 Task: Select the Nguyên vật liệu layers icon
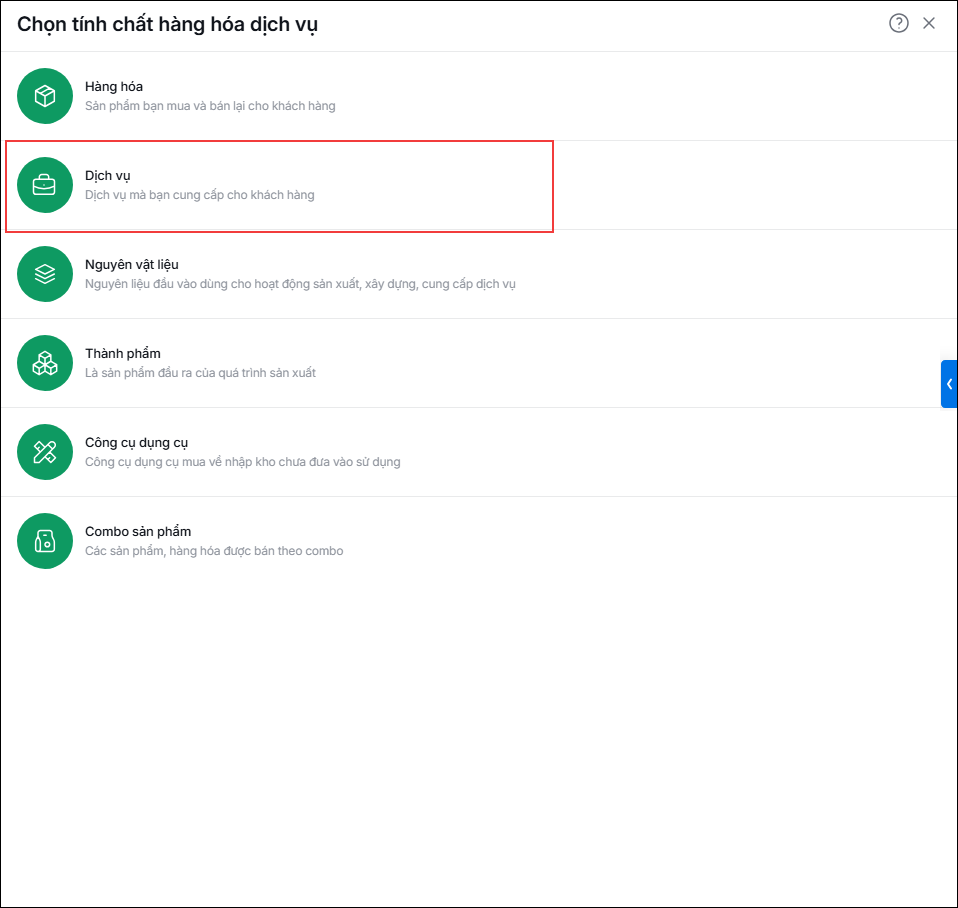point(45,274)
